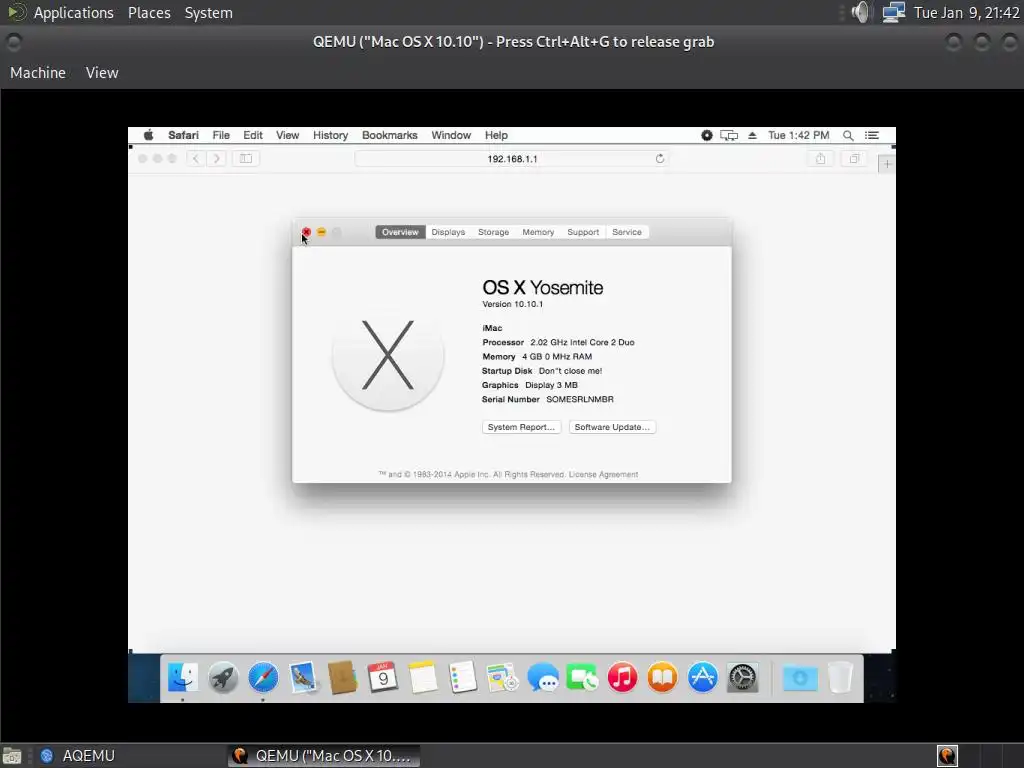1024x768 pixels.
Task: Click the round black menu bar icon
Action: pos(707,135)
